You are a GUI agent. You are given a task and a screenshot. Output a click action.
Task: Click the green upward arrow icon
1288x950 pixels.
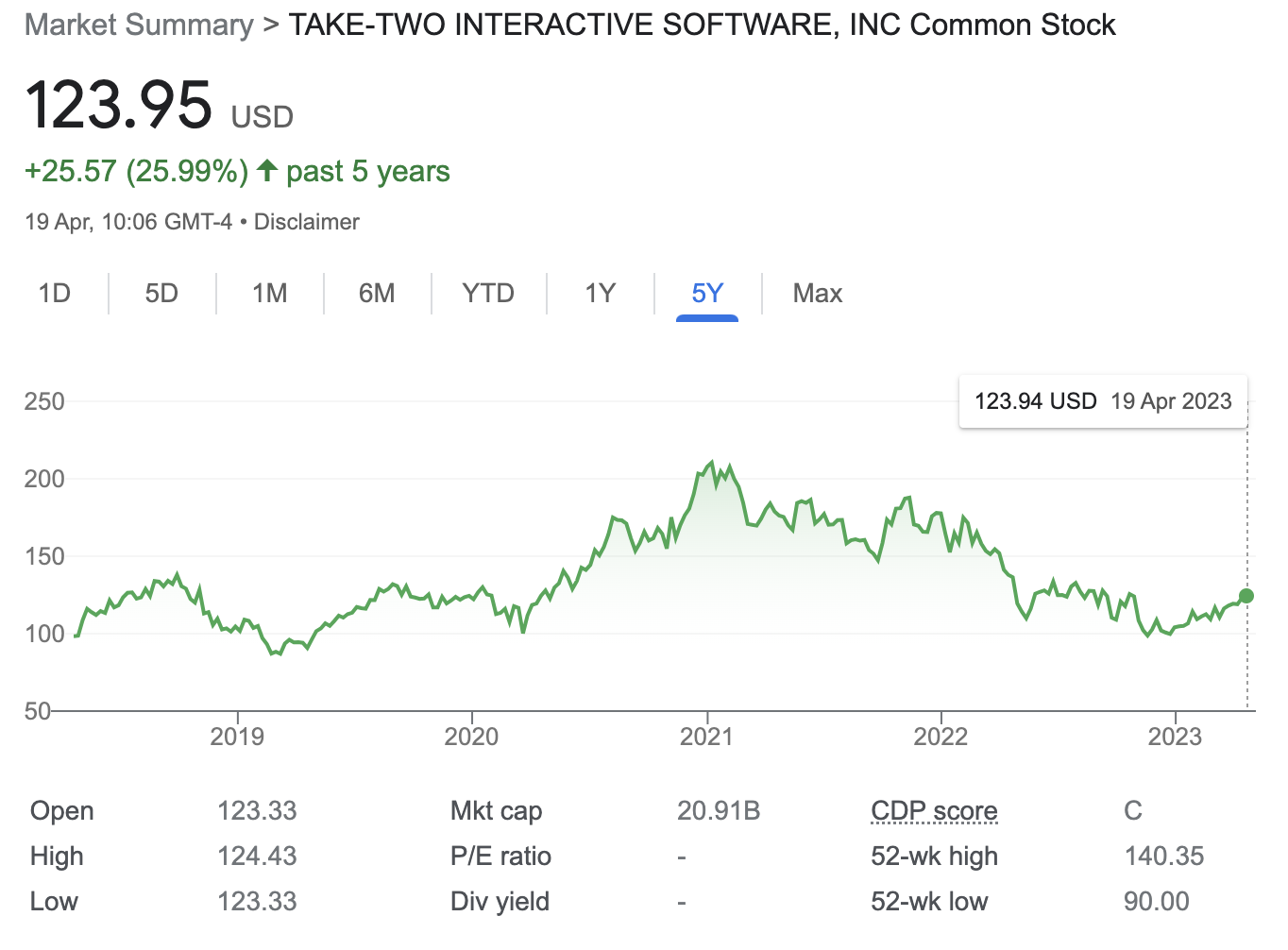click(x=267, y=171)
